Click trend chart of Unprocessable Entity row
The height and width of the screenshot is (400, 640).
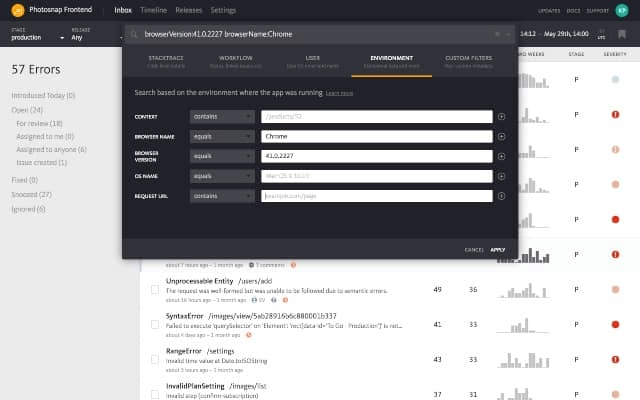523,290
